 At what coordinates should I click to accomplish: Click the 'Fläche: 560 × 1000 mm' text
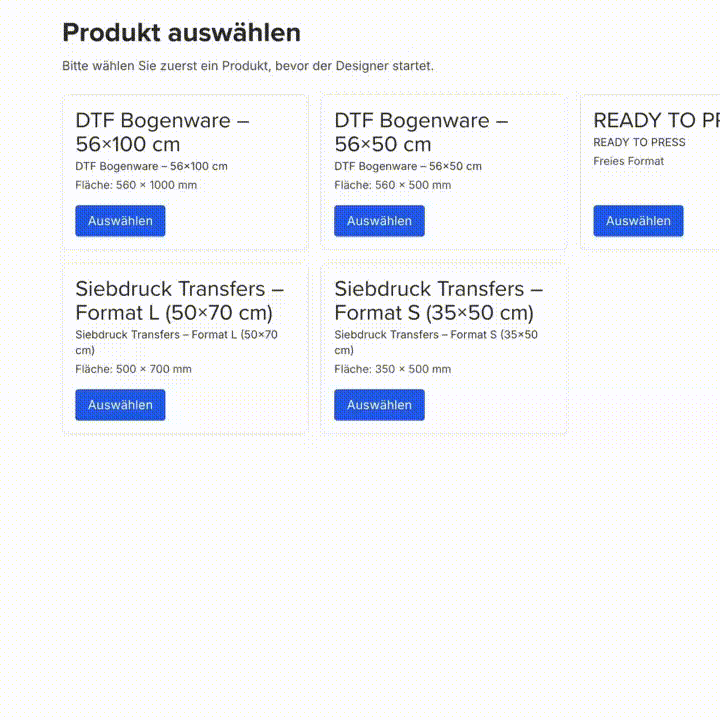coord(136,185)
